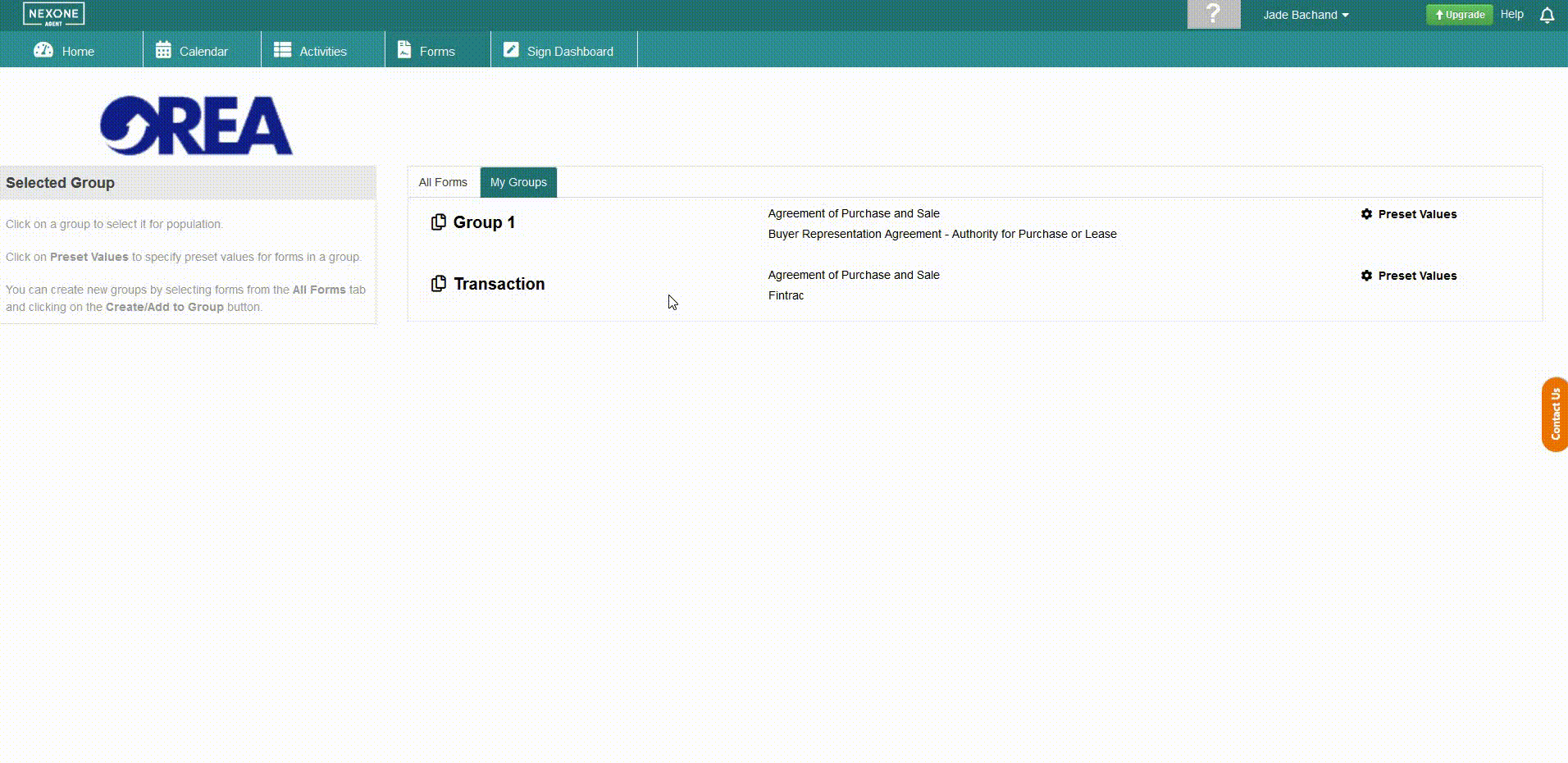Expand the Jade Bachand user menu
The width and height of the screenshot is (1568, 763).
coord(1306,15)
